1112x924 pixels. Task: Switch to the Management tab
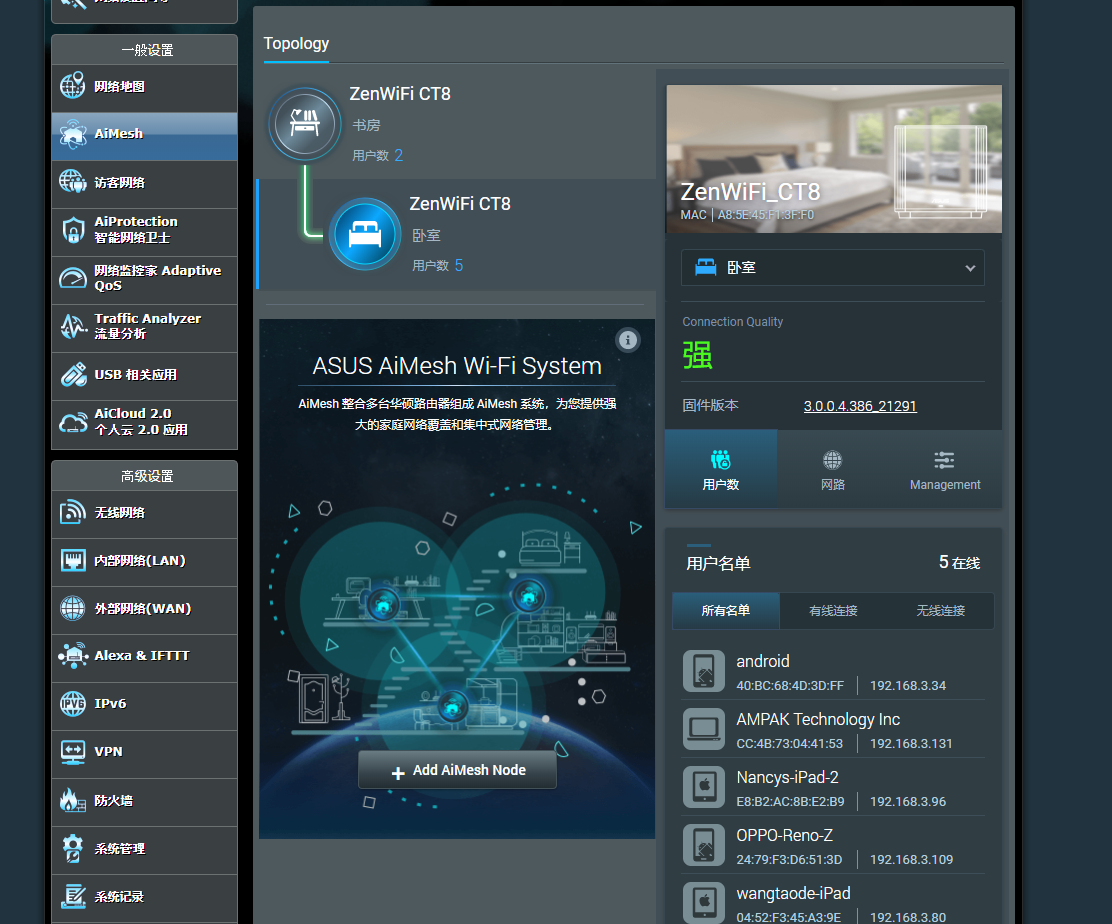pyautogui.click(x=945, y=469)
